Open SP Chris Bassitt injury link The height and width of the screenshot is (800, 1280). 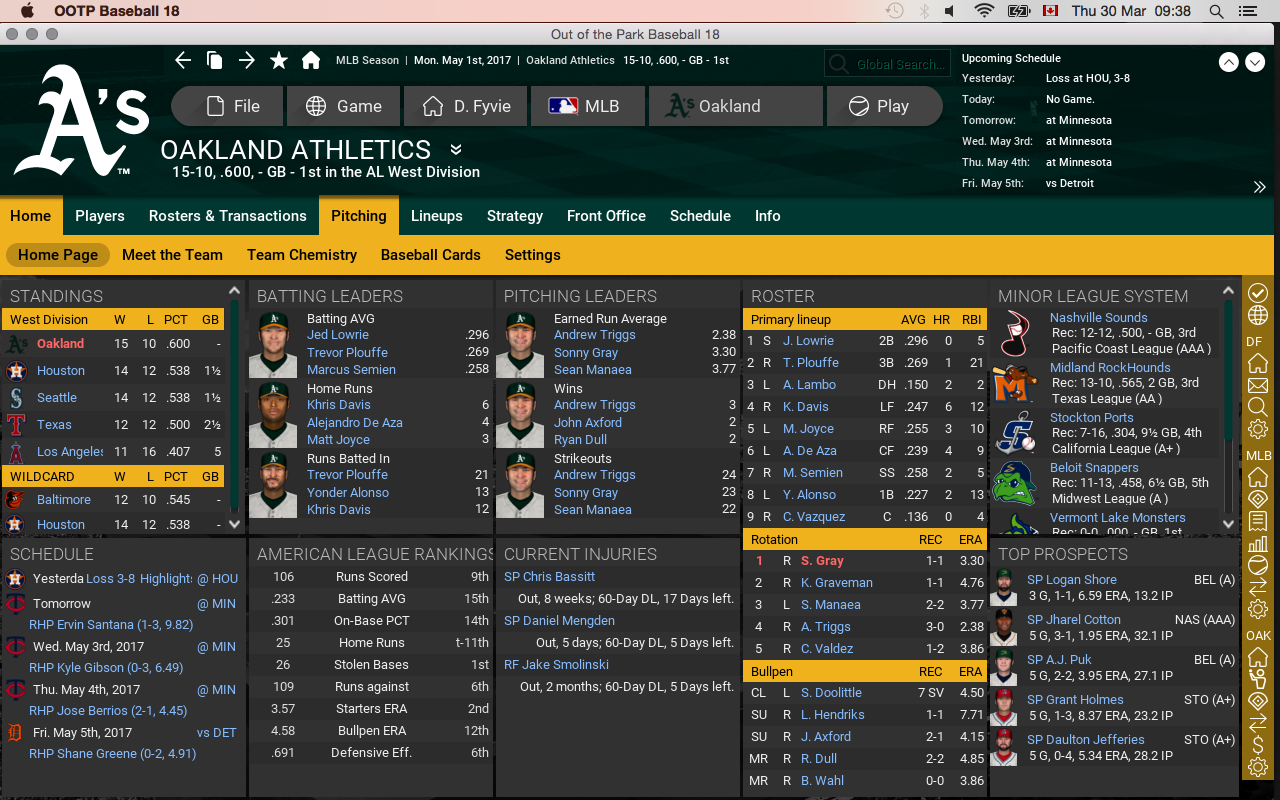click(x=549, y=577)
